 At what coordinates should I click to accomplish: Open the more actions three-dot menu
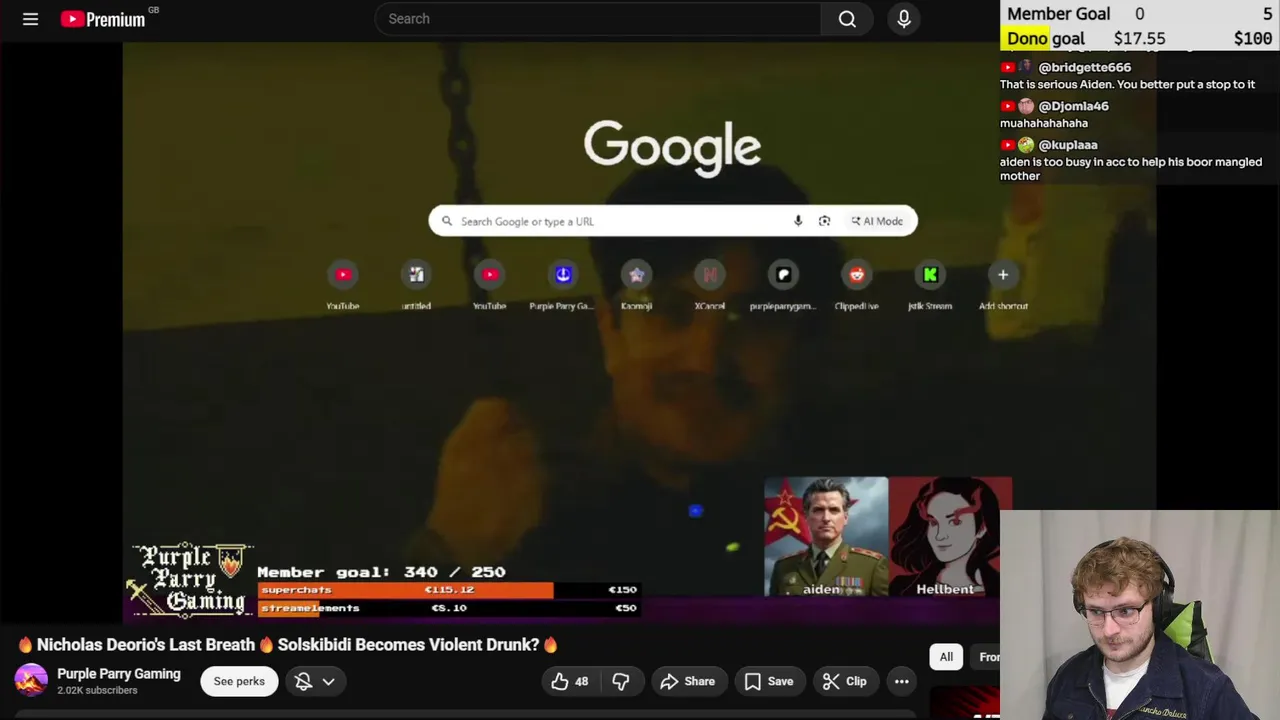click(x=901, y=681)
